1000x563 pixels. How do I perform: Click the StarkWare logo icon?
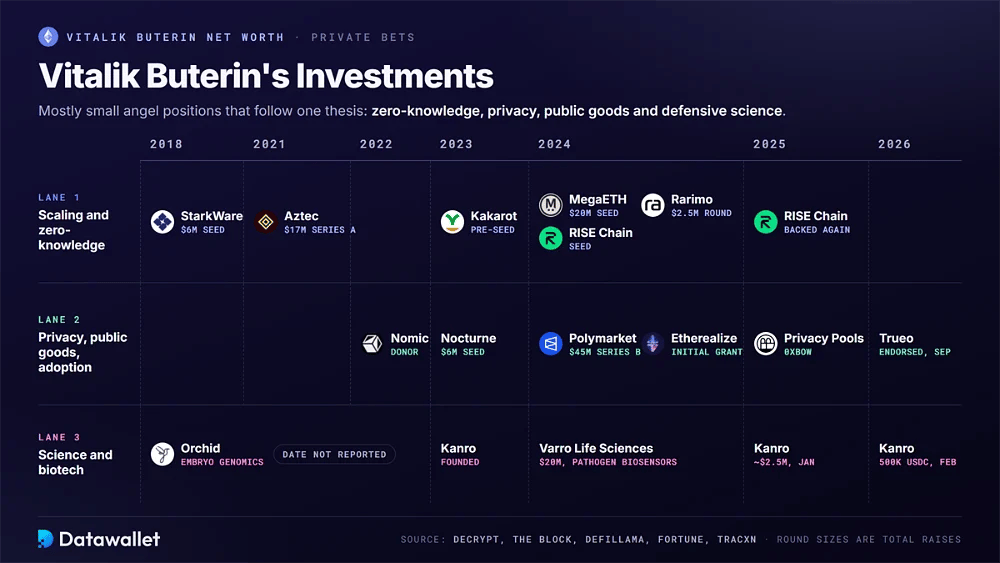(162, 222)
